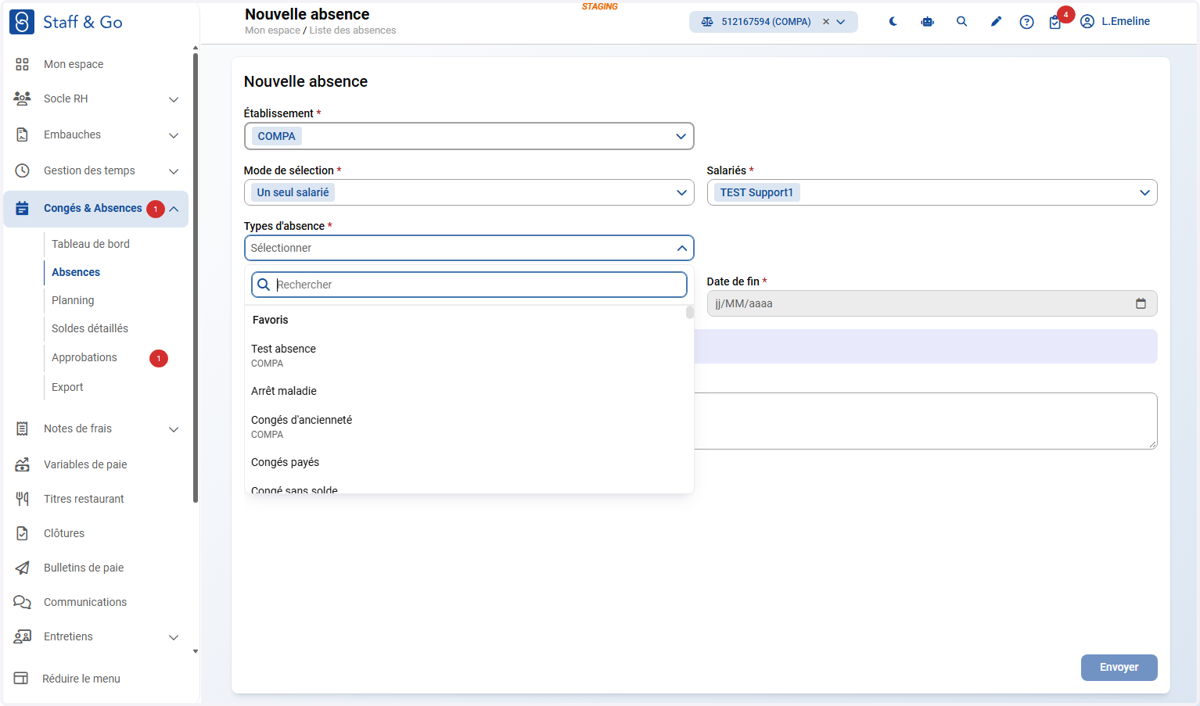Click the Socle RH people icon

coord(22,99)
